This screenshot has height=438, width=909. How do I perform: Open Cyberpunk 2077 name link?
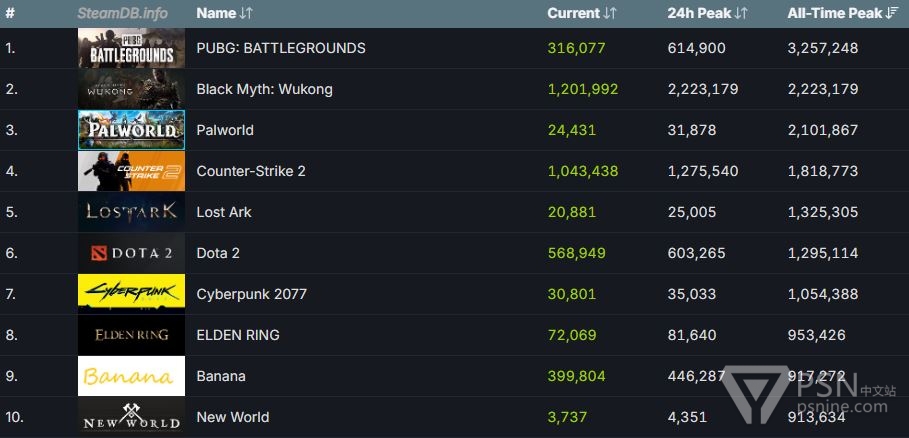click(x=252, y=294)
